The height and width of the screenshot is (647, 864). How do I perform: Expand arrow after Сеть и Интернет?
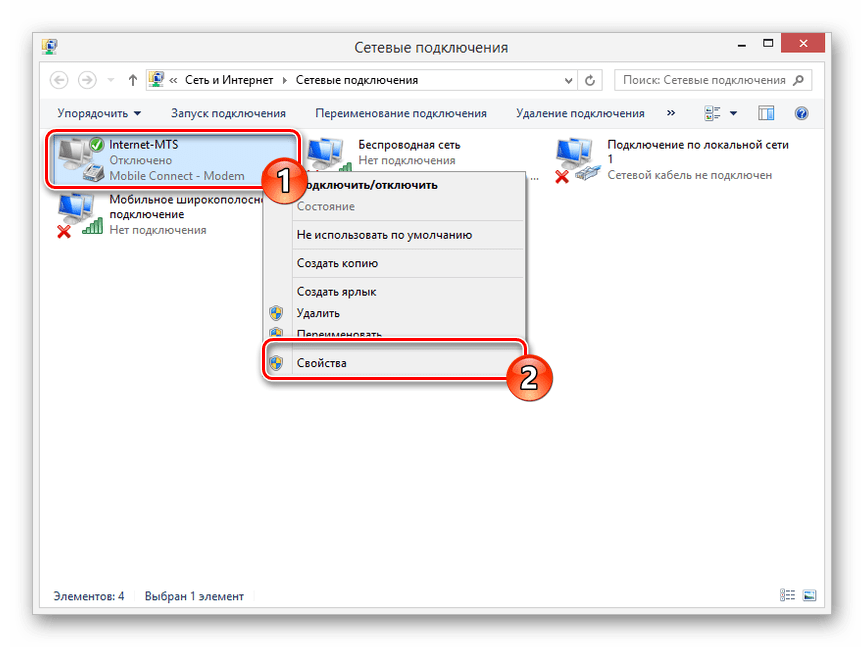tap(284, 80)
